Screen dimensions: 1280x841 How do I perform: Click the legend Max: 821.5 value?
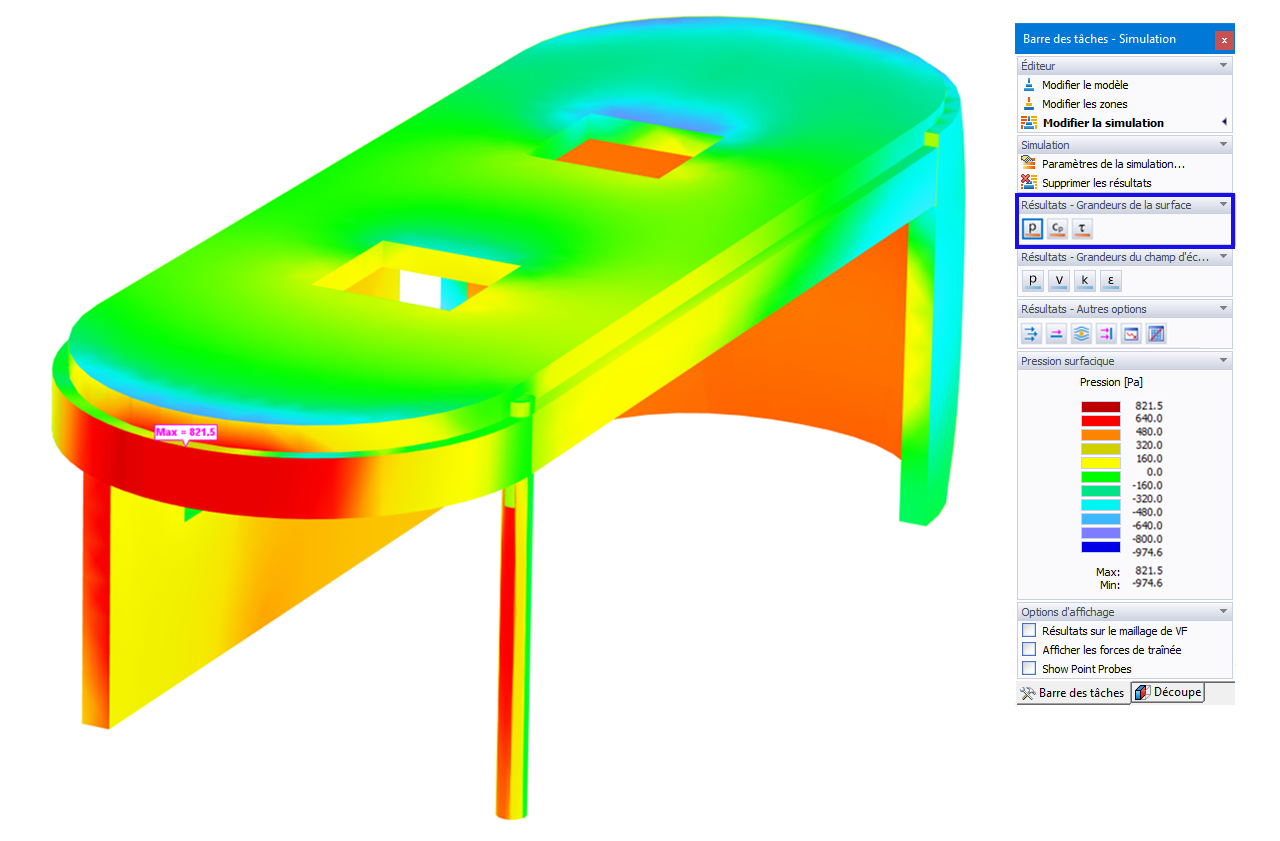click(x=1148, y=572)
